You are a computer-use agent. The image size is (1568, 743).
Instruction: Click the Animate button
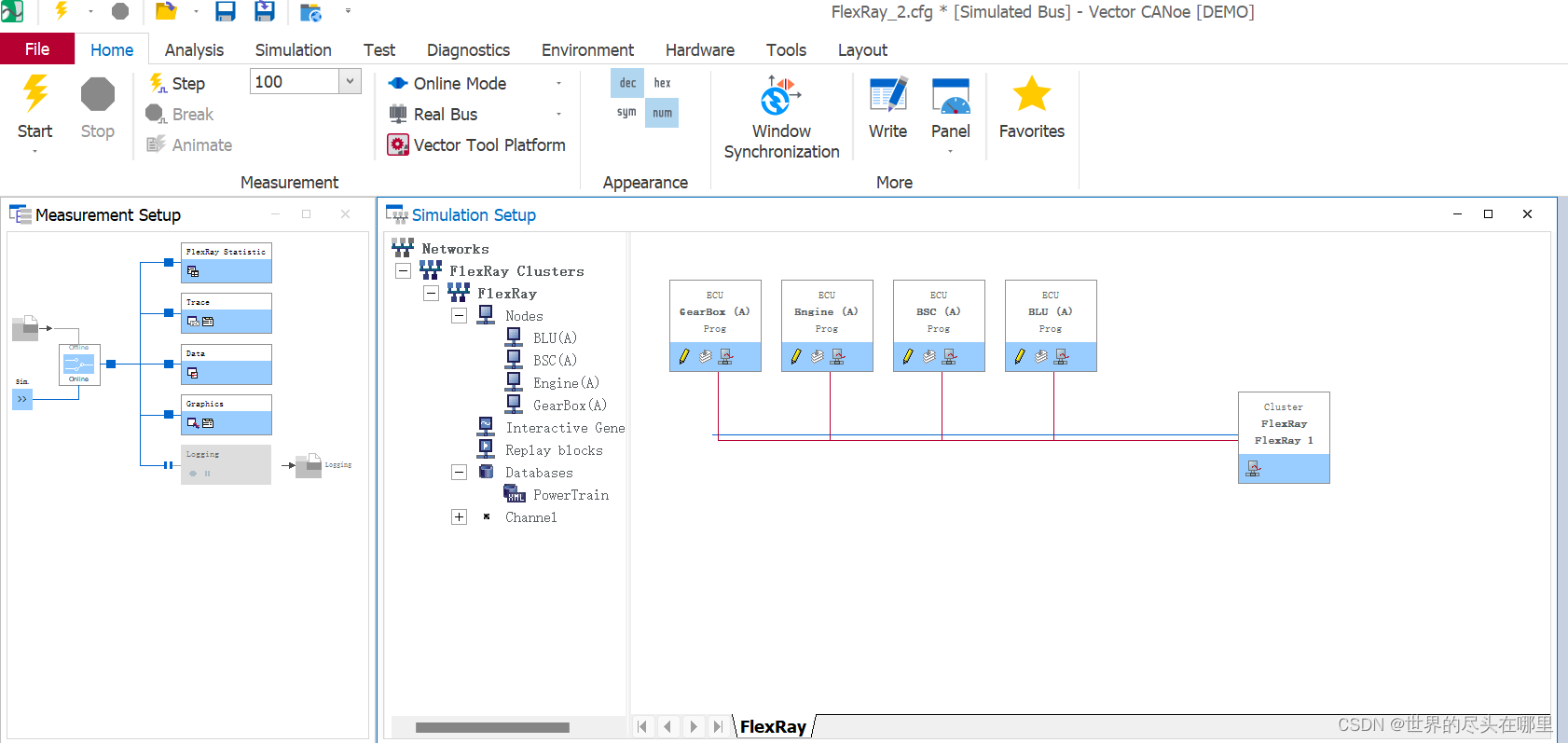click(189, 144)
